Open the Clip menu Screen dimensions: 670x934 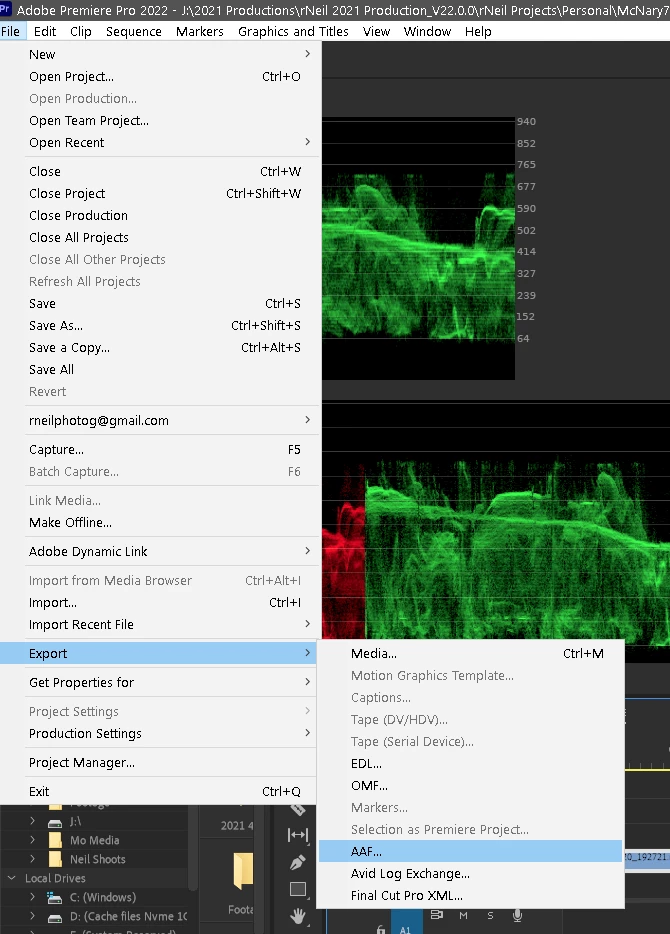[80, 32]
